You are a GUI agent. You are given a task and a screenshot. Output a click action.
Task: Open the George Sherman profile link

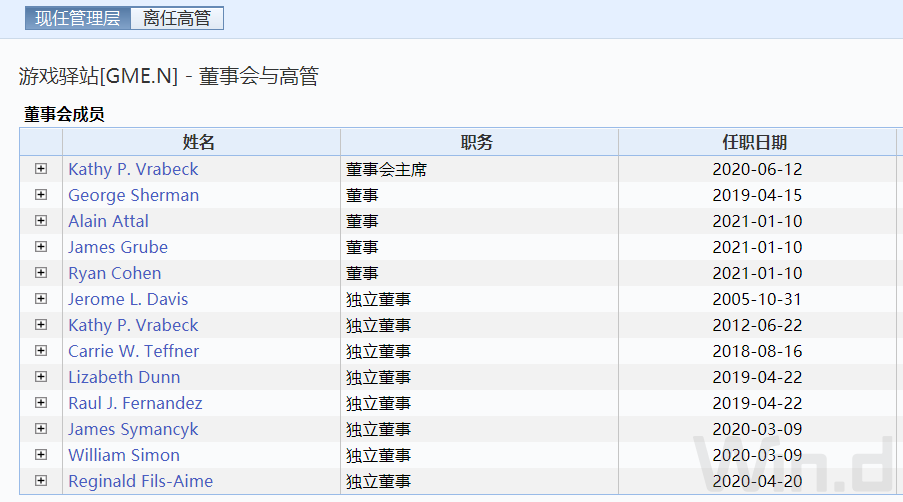(x=134, y=195)
